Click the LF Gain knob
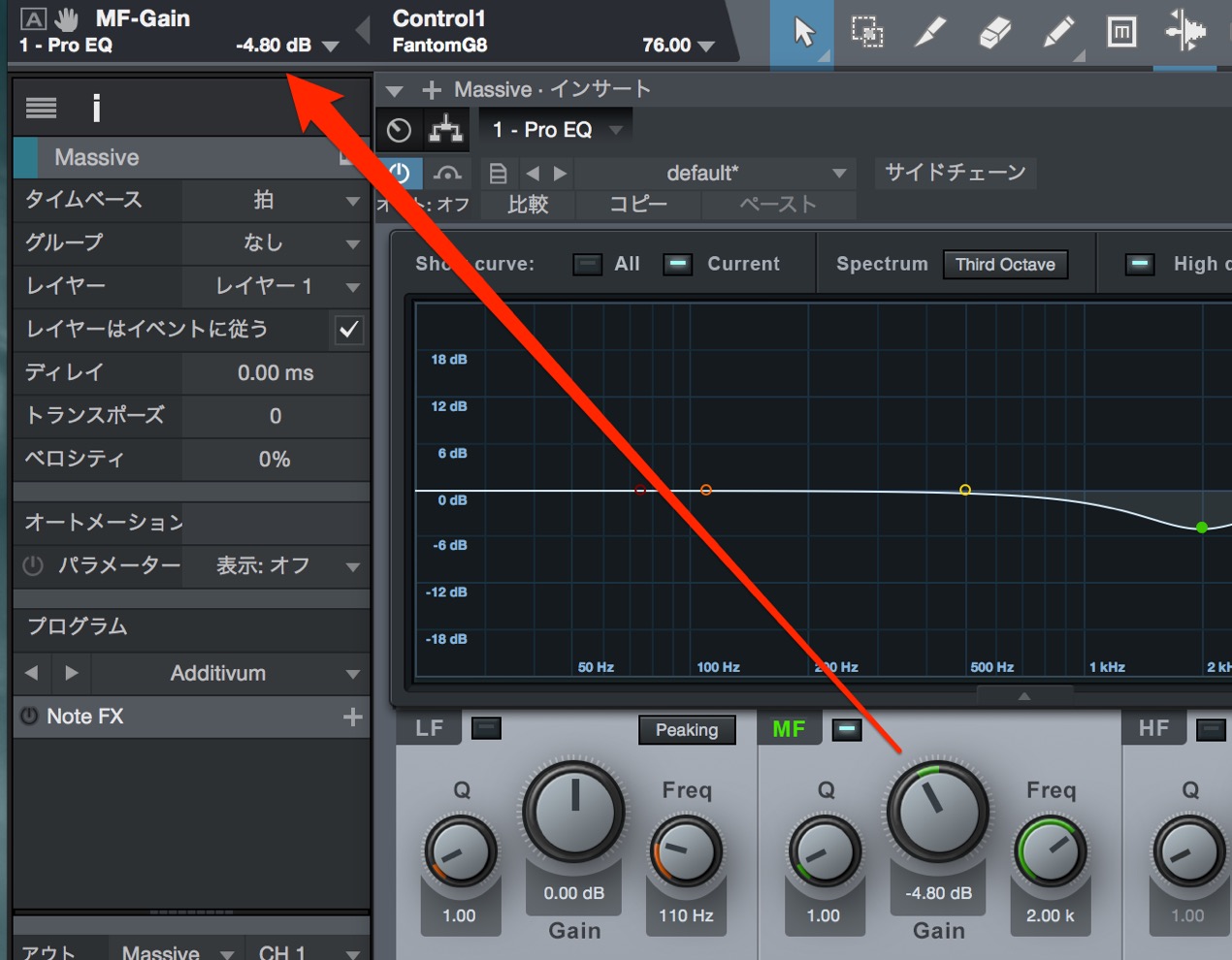Screen dimensions: 1232x960 [x=574, y=813]
